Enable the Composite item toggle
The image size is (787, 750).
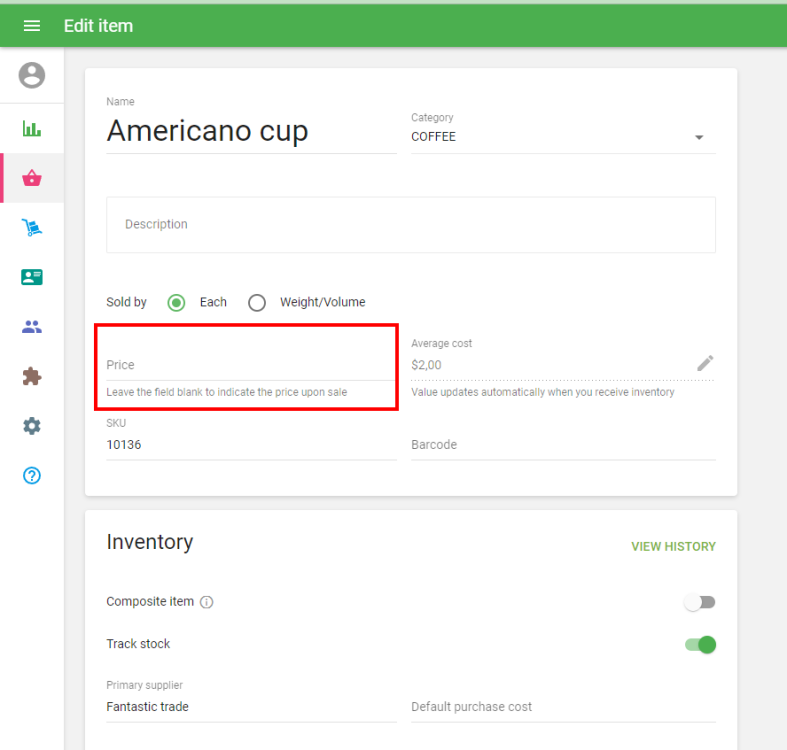click(x=700, y=602)
